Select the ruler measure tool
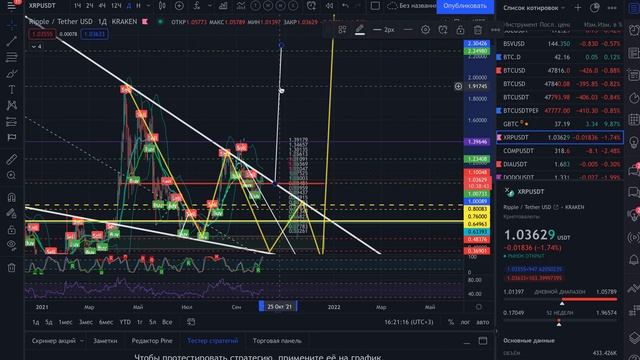Screen dimensions: 640x360 tap(11, 159)
